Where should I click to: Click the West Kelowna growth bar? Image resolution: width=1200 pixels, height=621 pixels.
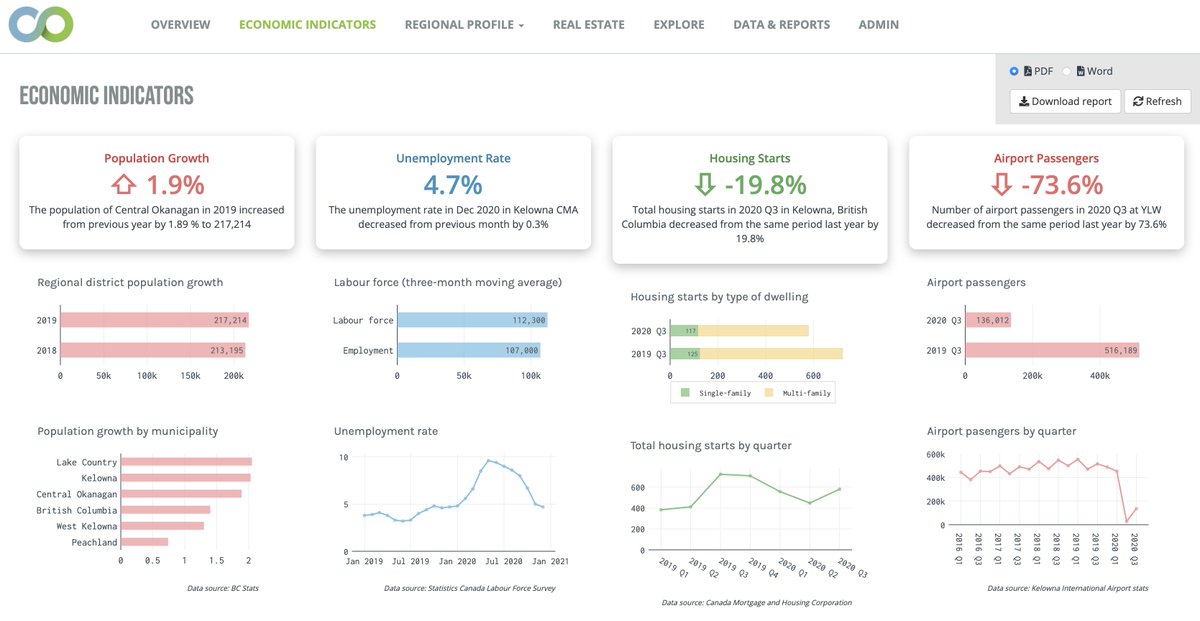[x=162, y=526]
